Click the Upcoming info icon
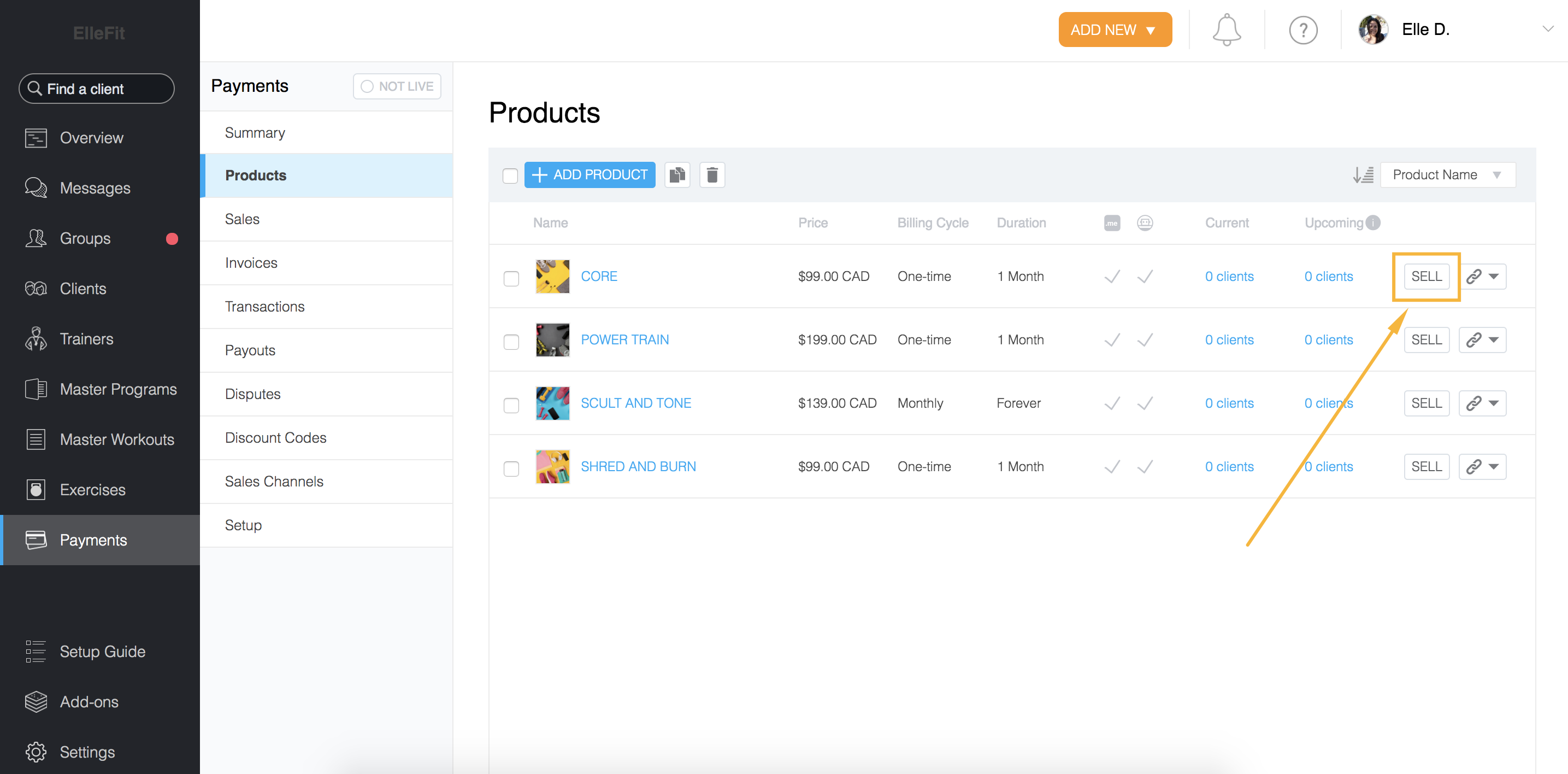This screenshot has height=774, width=1568. click(1373, 223)
